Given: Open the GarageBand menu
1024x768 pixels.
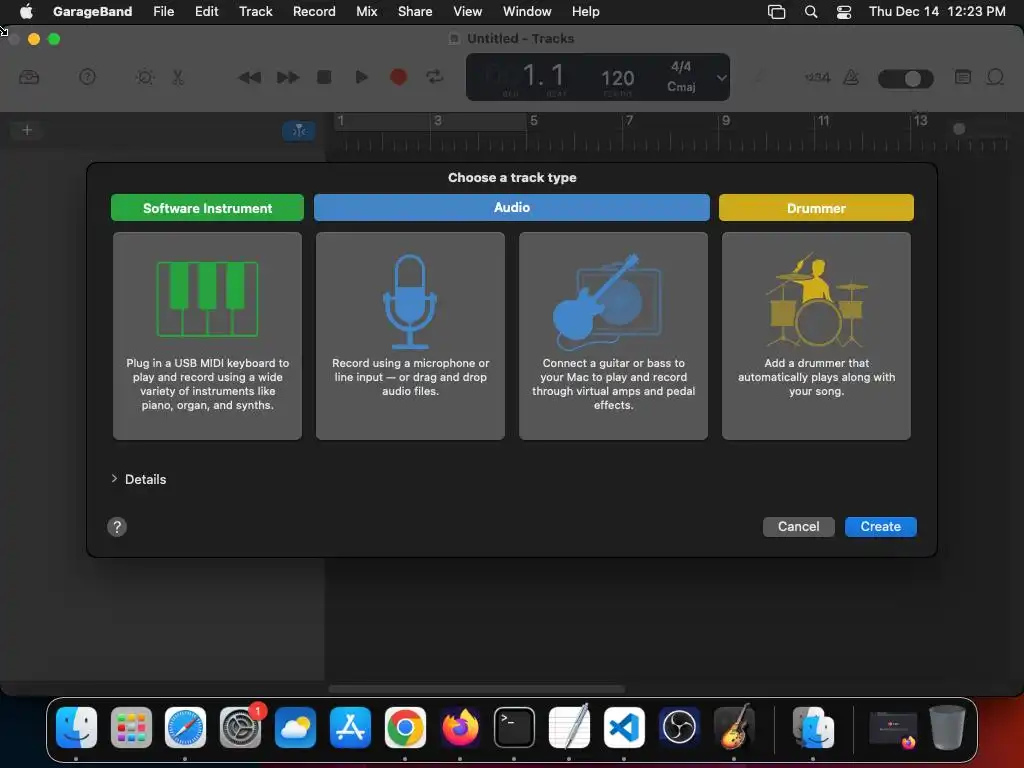Looking at the screenshot, I should point(92,11).
